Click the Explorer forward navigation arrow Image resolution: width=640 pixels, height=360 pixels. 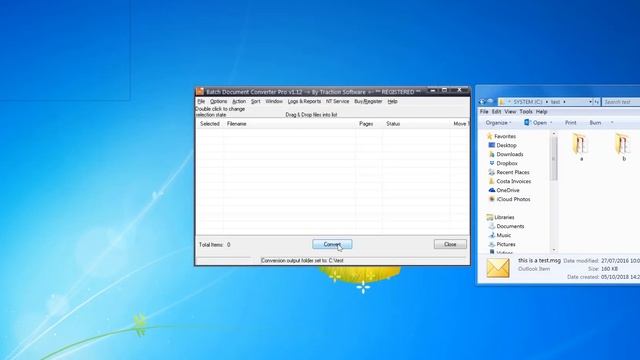pyautogui.click(x=490, y=102)
